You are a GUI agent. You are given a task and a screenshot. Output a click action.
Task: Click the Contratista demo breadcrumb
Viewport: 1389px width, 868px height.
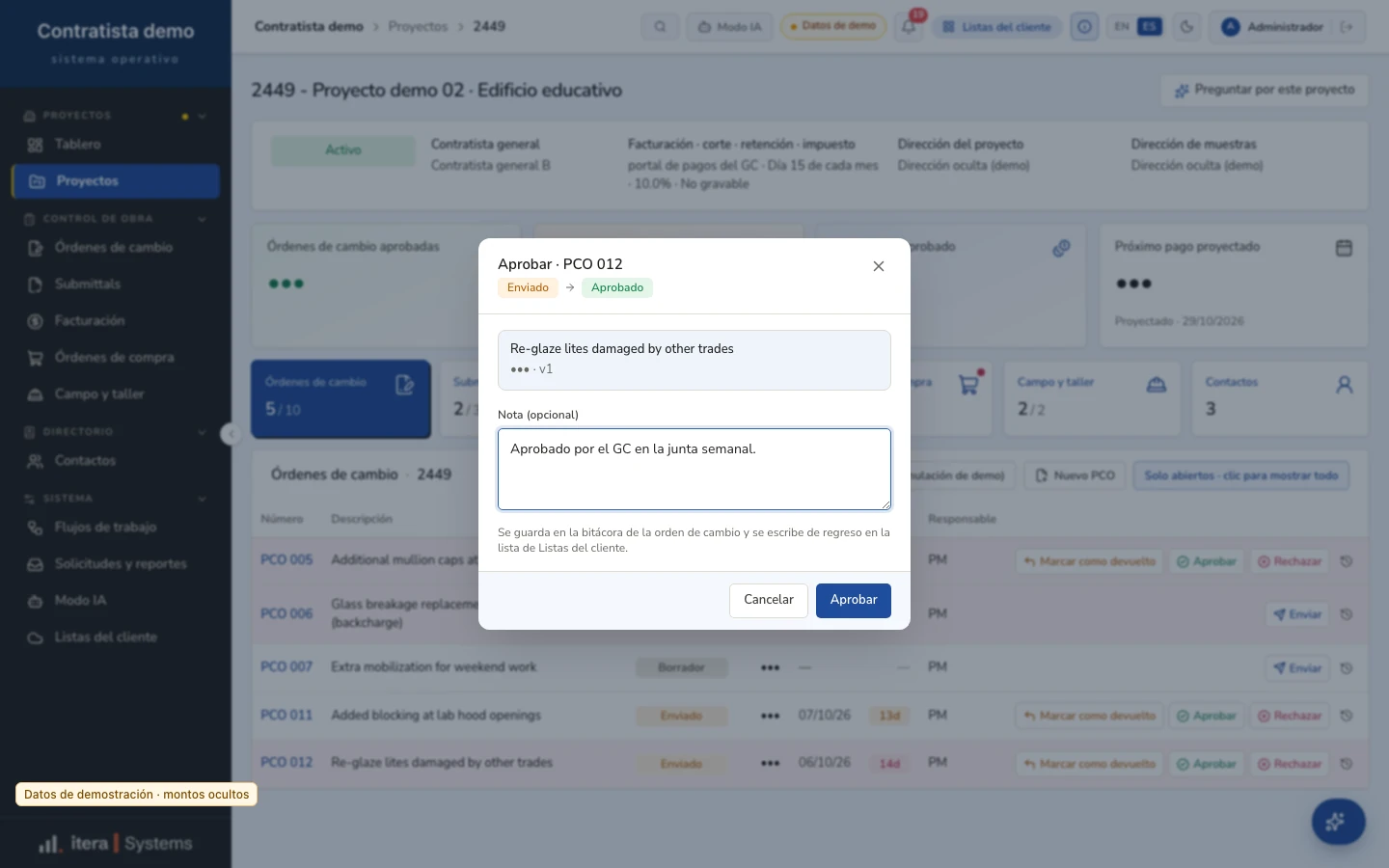click(309, 27)
